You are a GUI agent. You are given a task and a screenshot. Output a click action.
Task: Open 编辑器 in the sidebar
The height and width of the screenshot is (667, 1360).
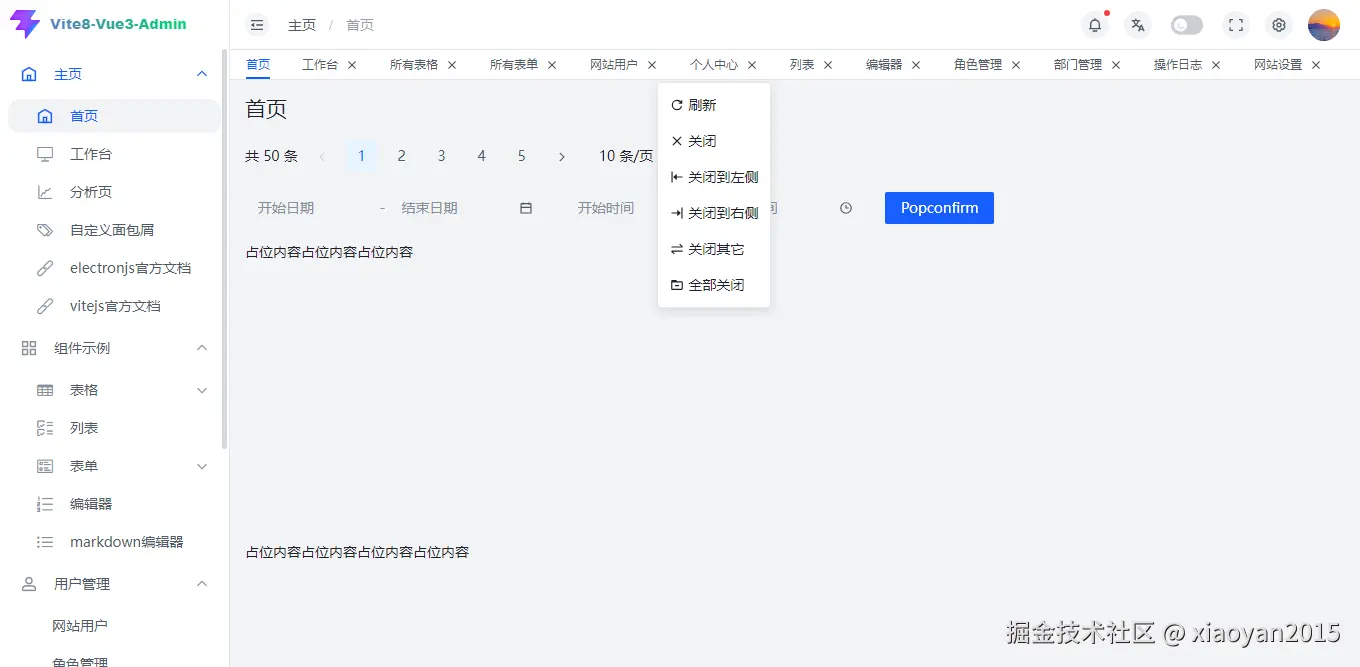coord(114,504)
